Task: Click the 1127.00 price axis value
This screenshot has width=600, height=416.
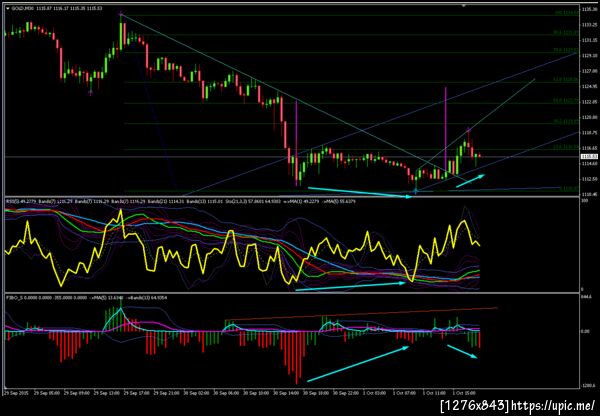Action: pyautogui.click(x=588, y=71)
